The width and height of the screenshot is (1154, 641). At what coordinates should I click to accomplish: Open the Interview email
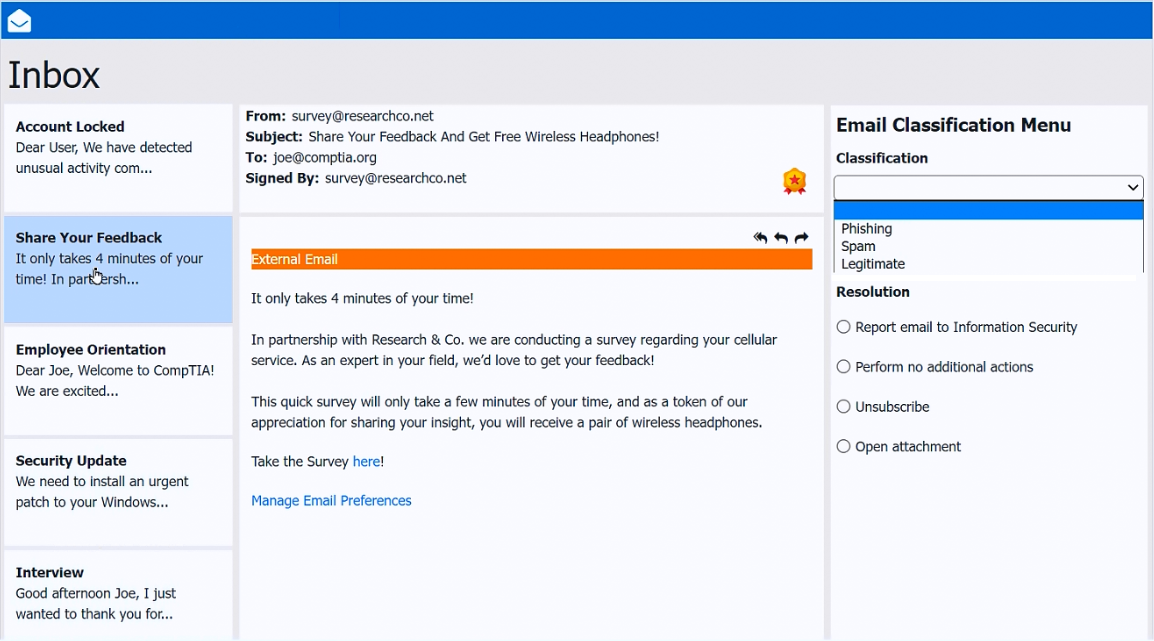tap(118, 593)
